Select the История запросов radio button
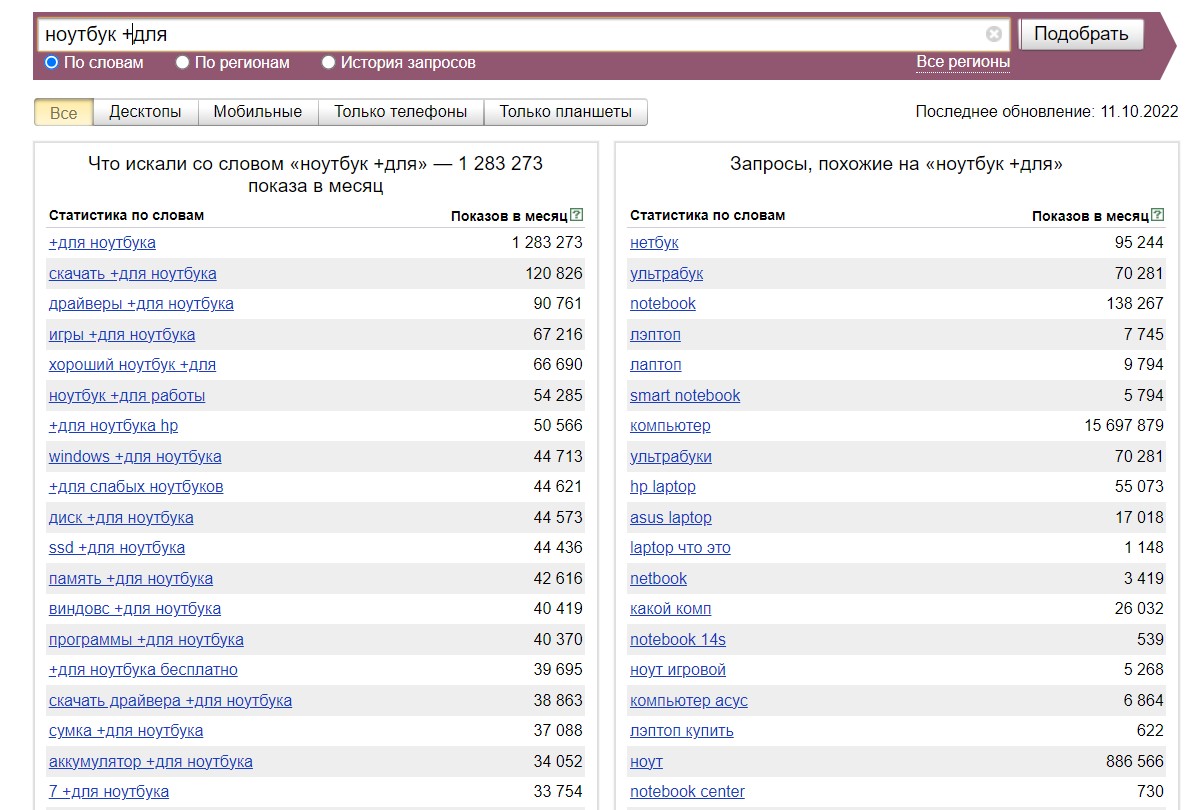This screenshot has width=1193, height=810. (x=329, y=62)
